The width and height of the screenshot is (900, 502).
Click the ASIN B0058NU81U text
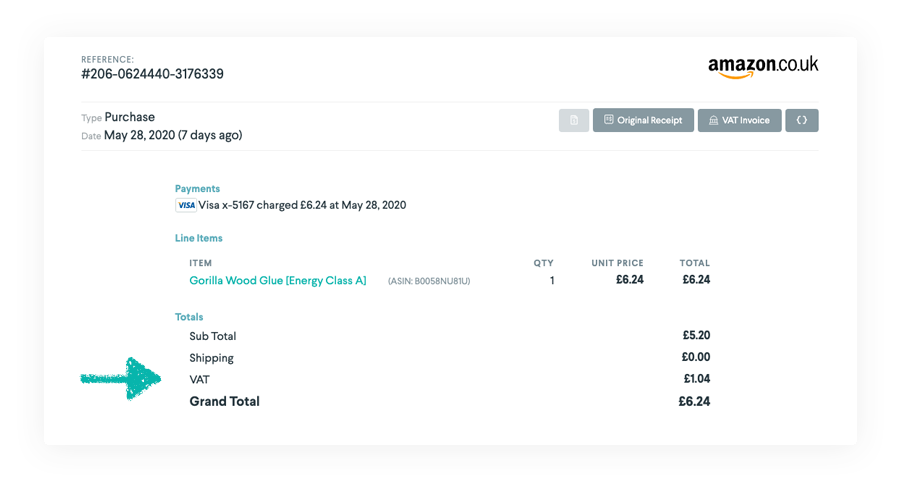[x=429, y=282]
